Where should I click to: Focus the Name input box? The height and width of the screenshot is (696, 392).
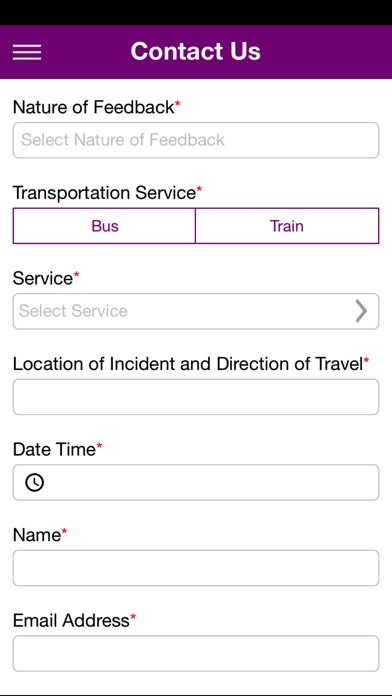click(196, 568)
